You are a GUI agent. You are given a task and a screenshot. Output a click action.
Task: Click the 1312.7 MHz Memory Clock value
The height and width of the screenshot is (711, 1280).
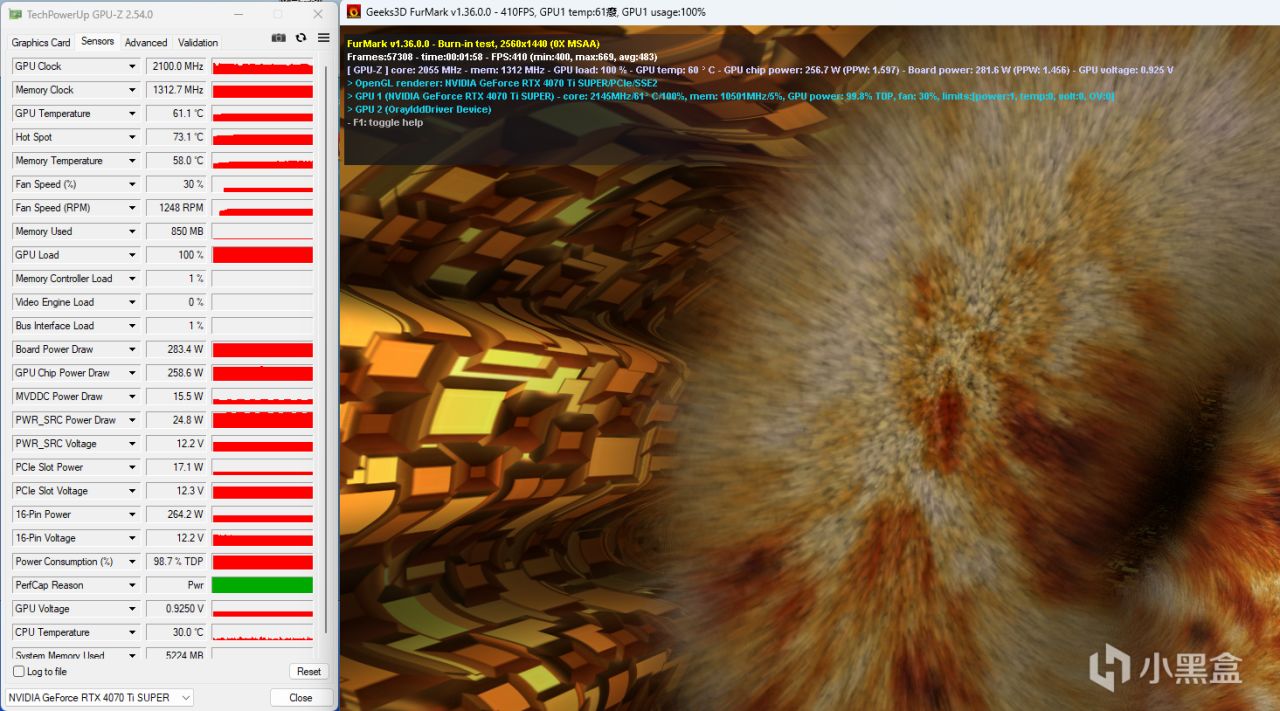tap(176, 90)
